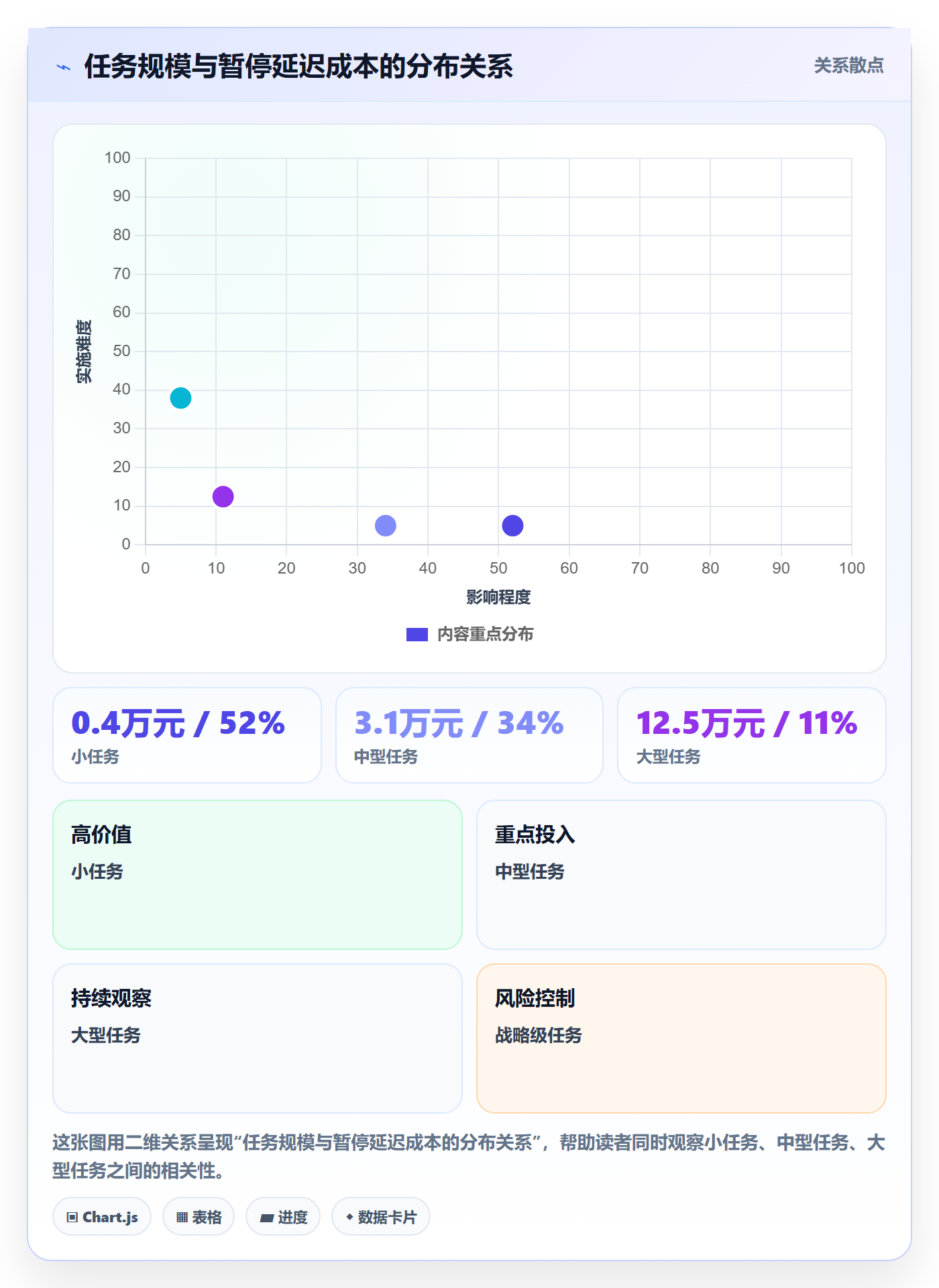939x1288 pixels.
Task: Click the 小任务 label under 0.4万元
Action: click(95, 757)
